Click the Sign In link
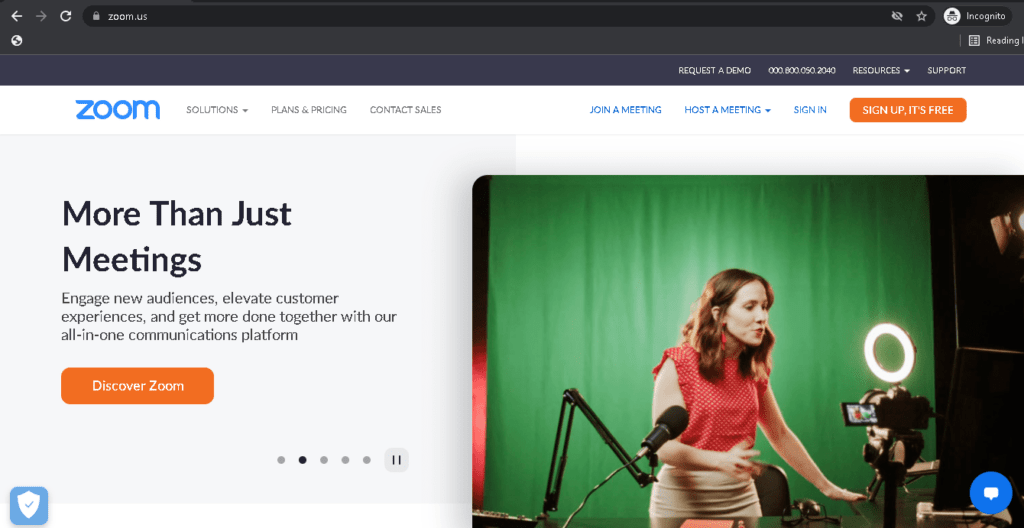 point(810,110)
